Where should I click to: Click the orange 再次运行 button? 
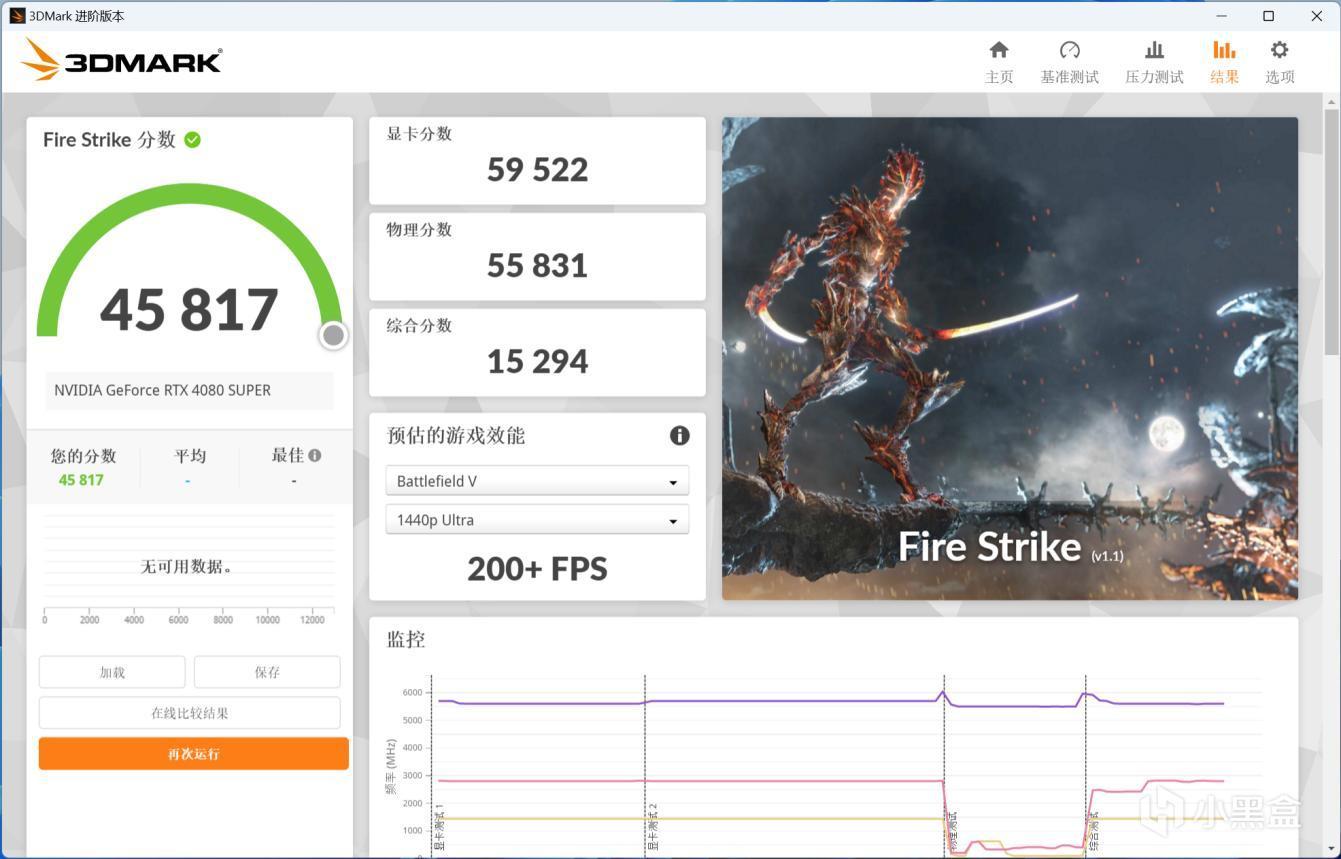coord(194,754)
